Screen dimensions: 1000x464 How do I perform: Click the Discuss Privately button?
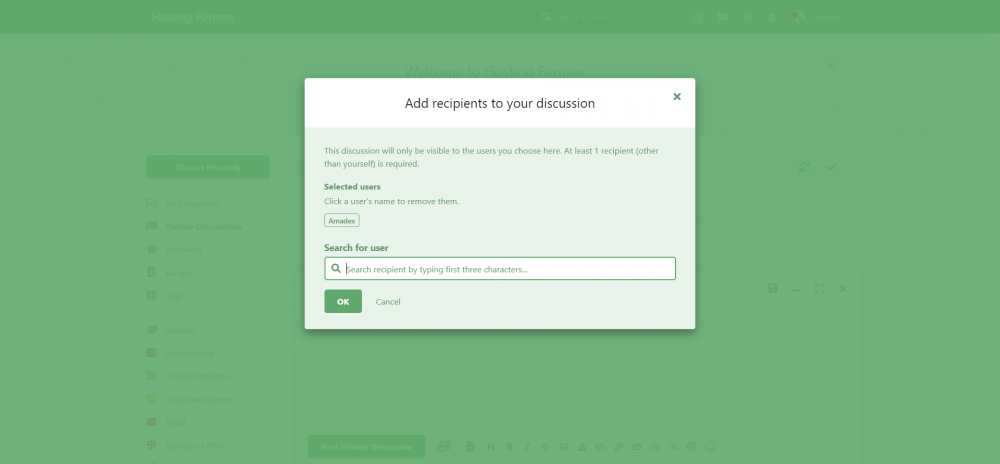pyautogui.click(x=208, y=167)
